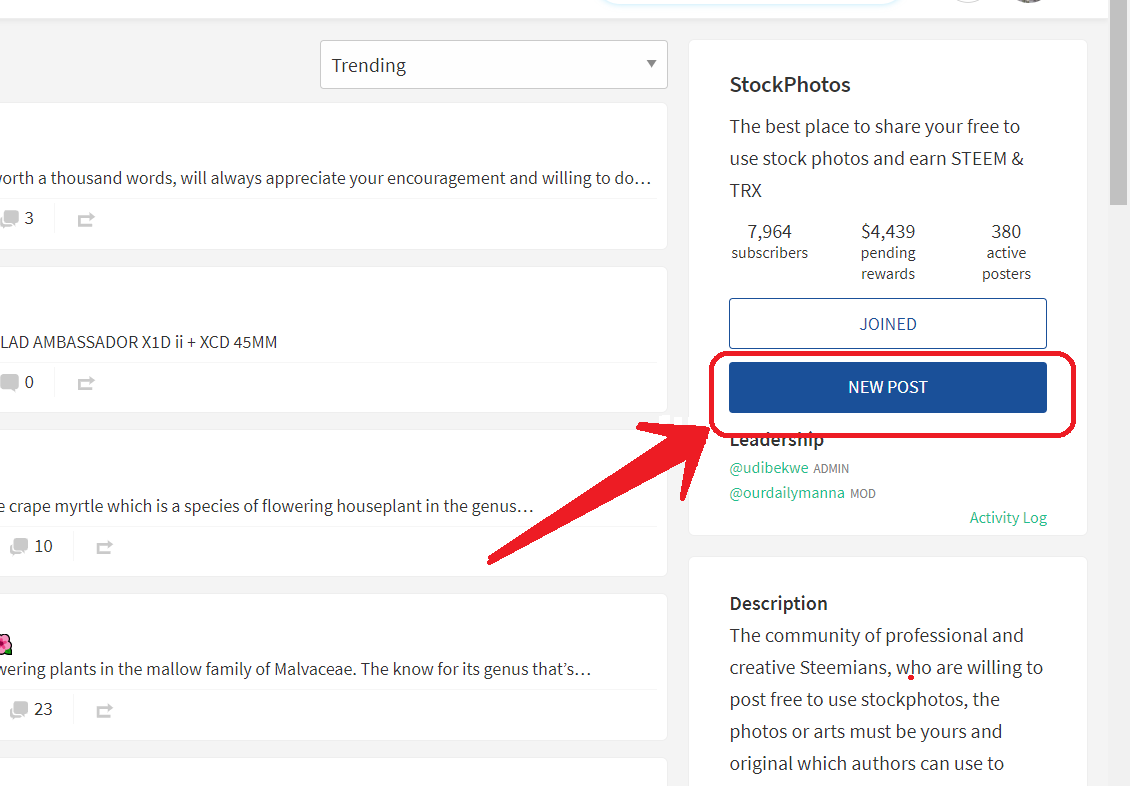Click the JOINED button
The height and width of the screenshot is (786, 1130).
coord(888,323)
